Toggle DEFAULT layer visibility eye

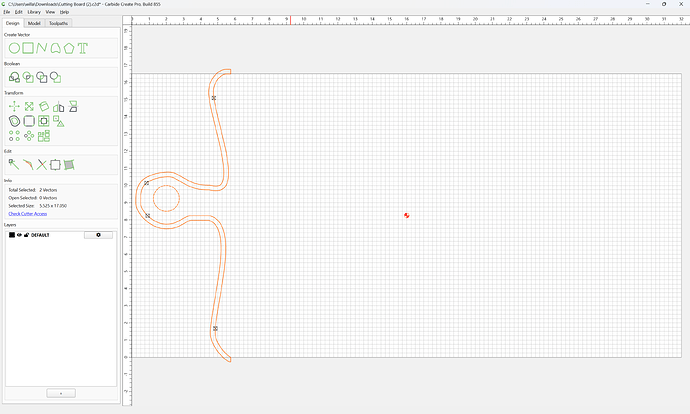19,235
